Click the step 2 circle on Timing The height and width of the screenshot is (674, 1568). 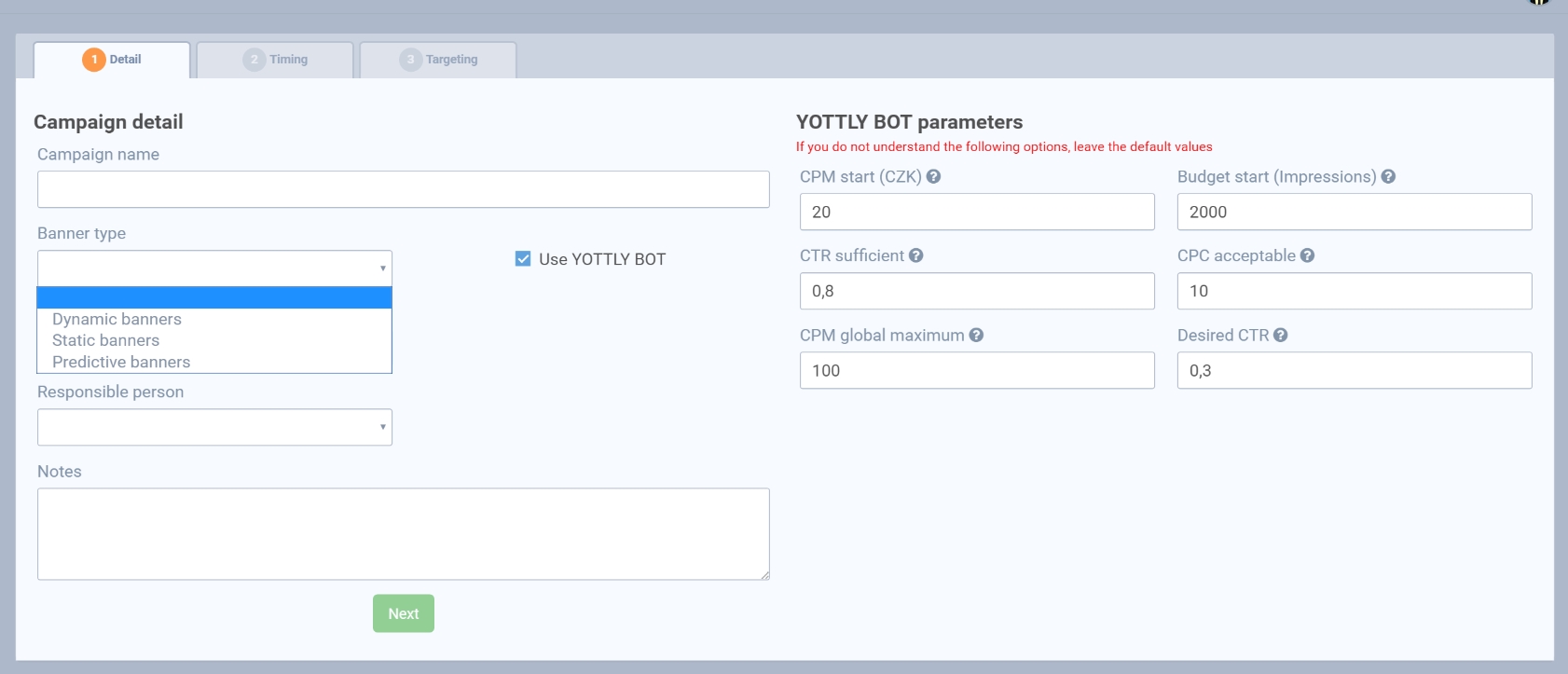pos(254,60)
